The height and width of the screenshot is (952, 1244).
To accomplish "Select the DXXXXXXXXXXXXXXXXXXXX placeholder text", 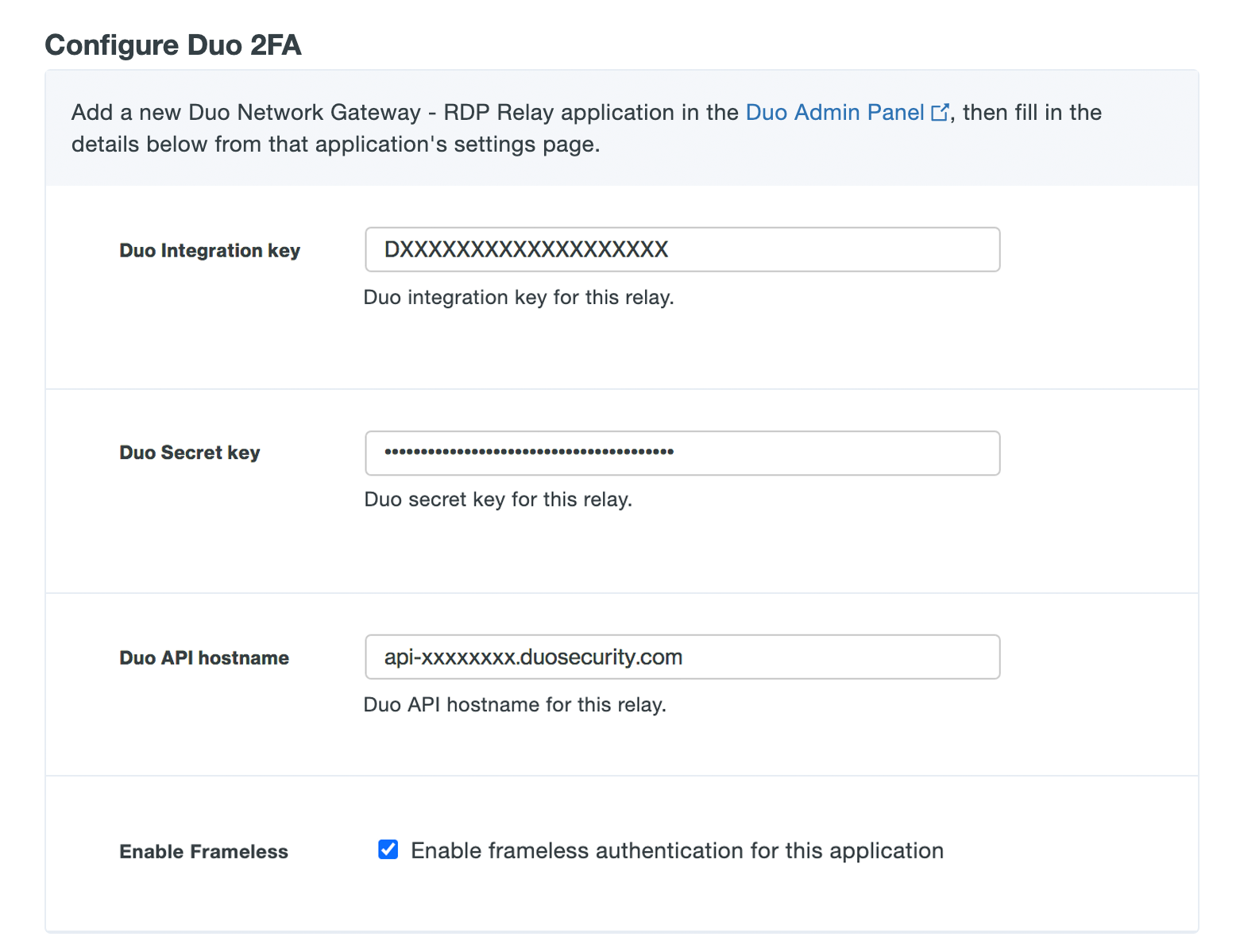I will pos(526,249).
